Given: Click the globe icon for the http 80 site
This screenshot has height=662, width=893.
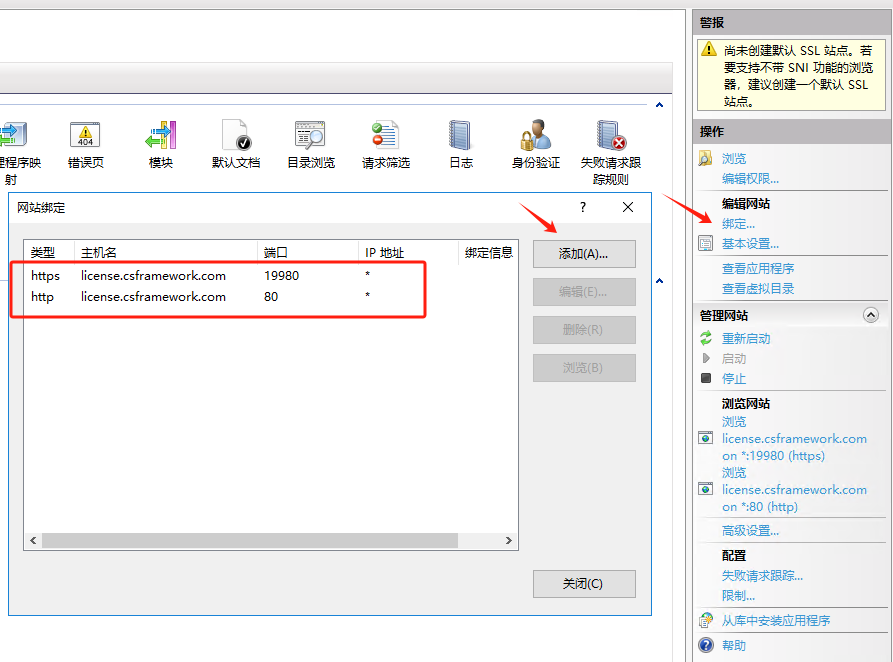Looking at the screenshot, I should (x=706, y=489).
